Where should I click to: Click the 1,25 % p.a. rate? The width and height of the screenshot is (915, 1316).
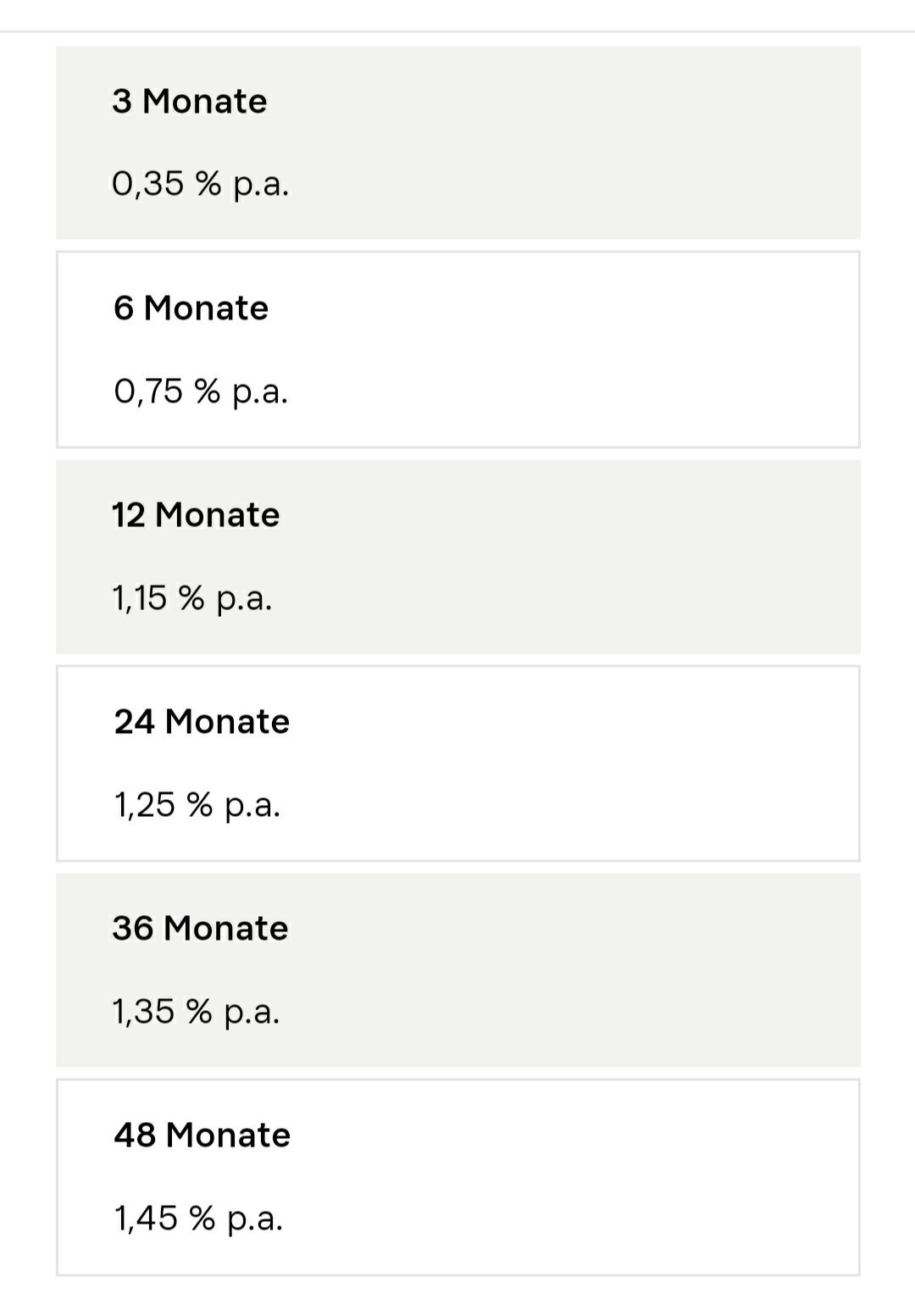[197, 805]
